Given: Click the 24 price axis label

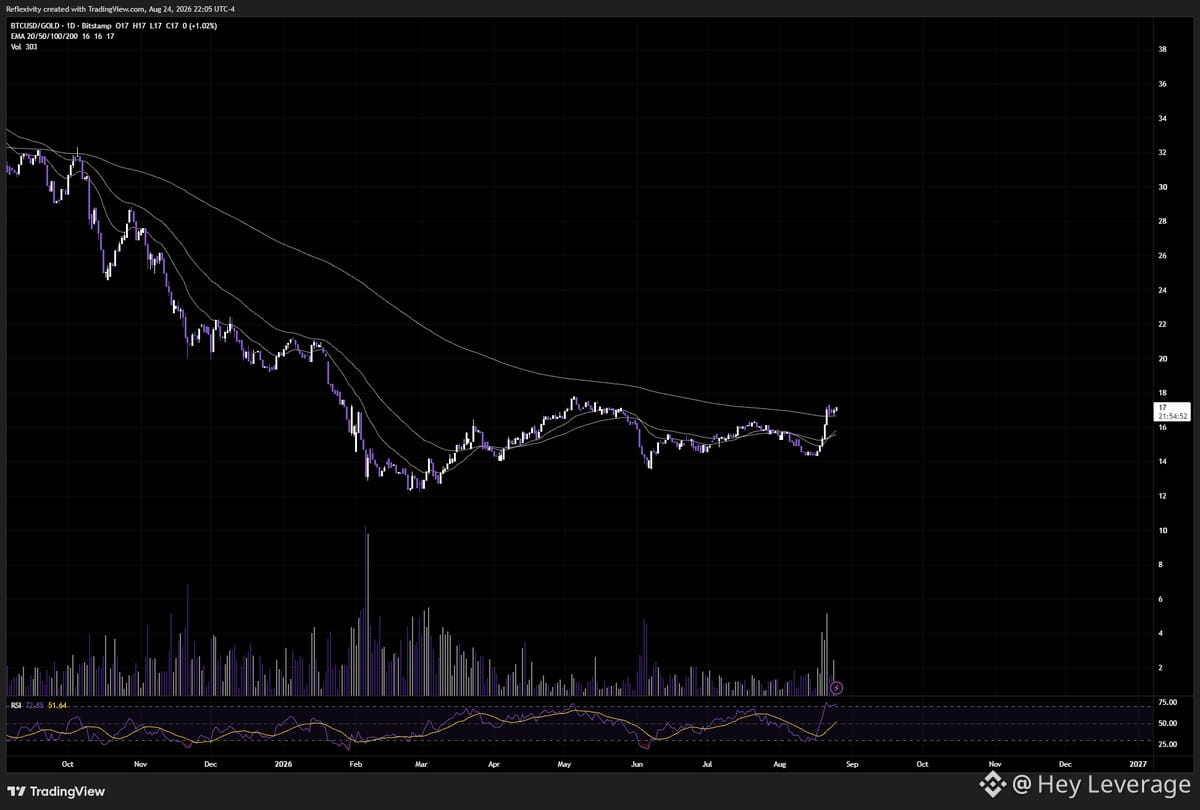Looking at the screenshot, I should pos(1162,290).
